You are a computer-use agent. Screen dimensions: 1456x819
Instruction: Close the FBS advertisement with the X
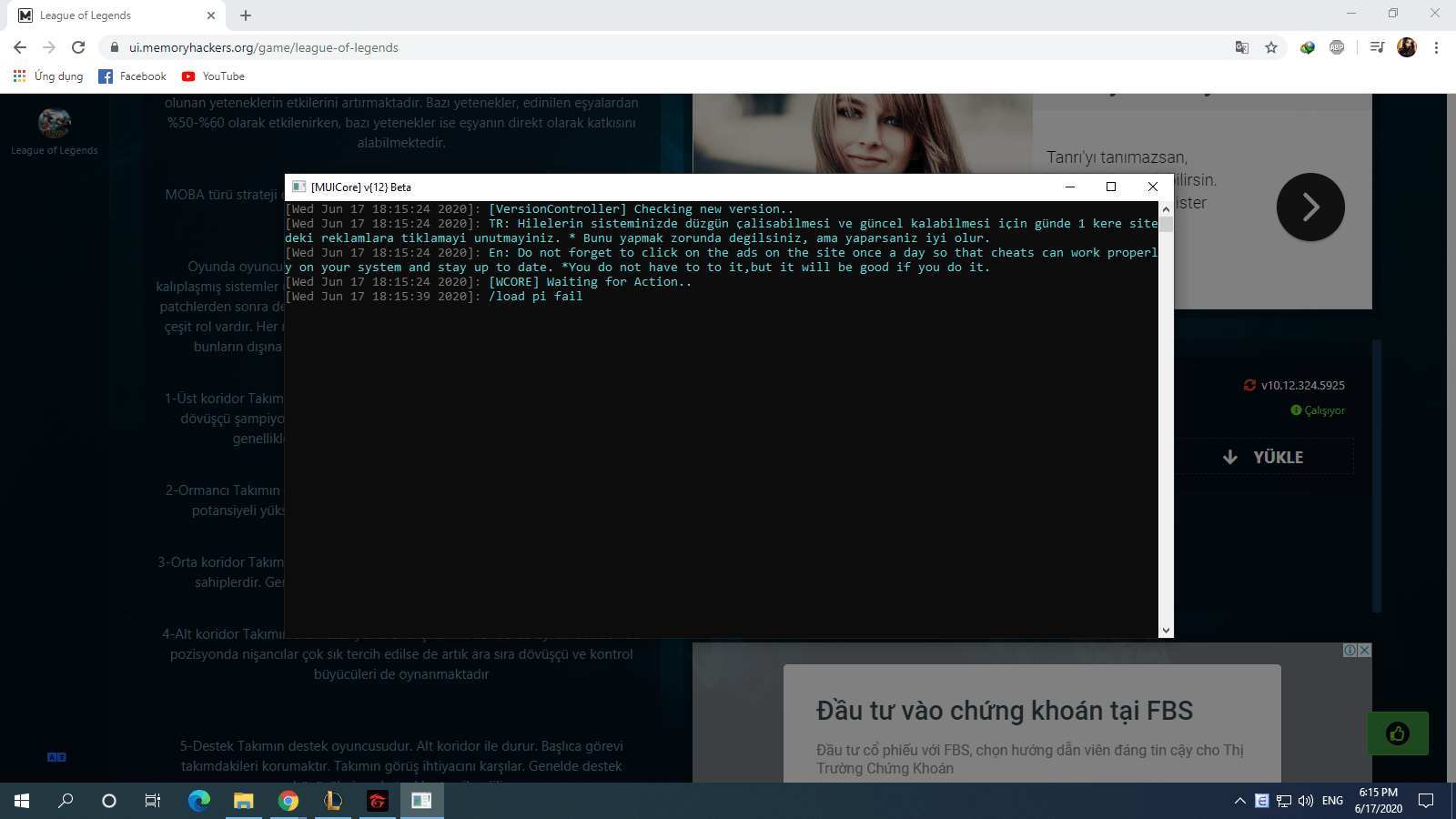[x=1364, y=651]
